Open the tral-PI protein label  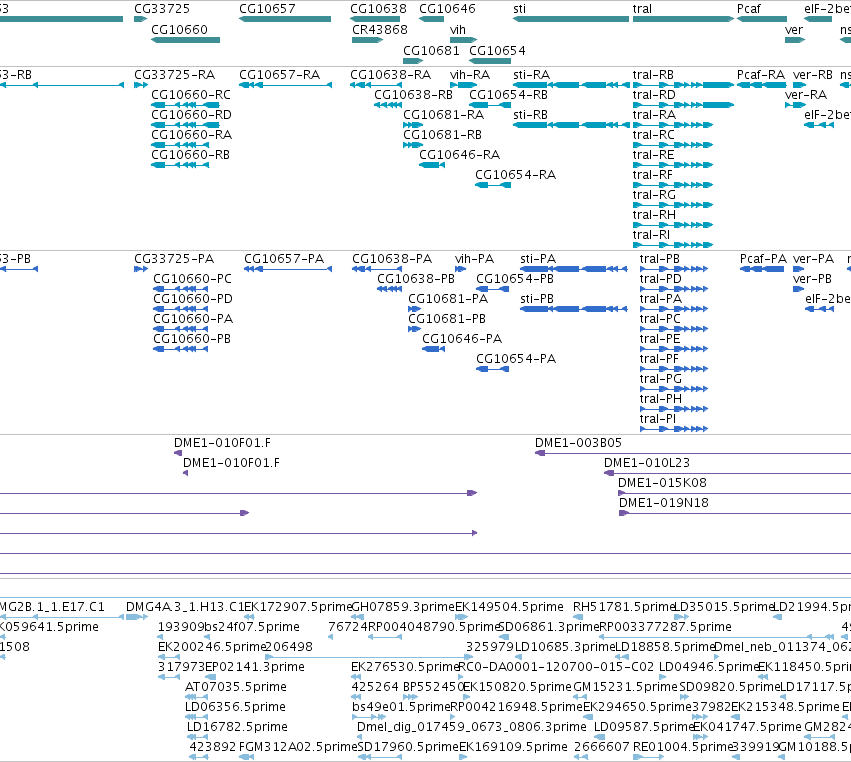[x=657, y=418]
